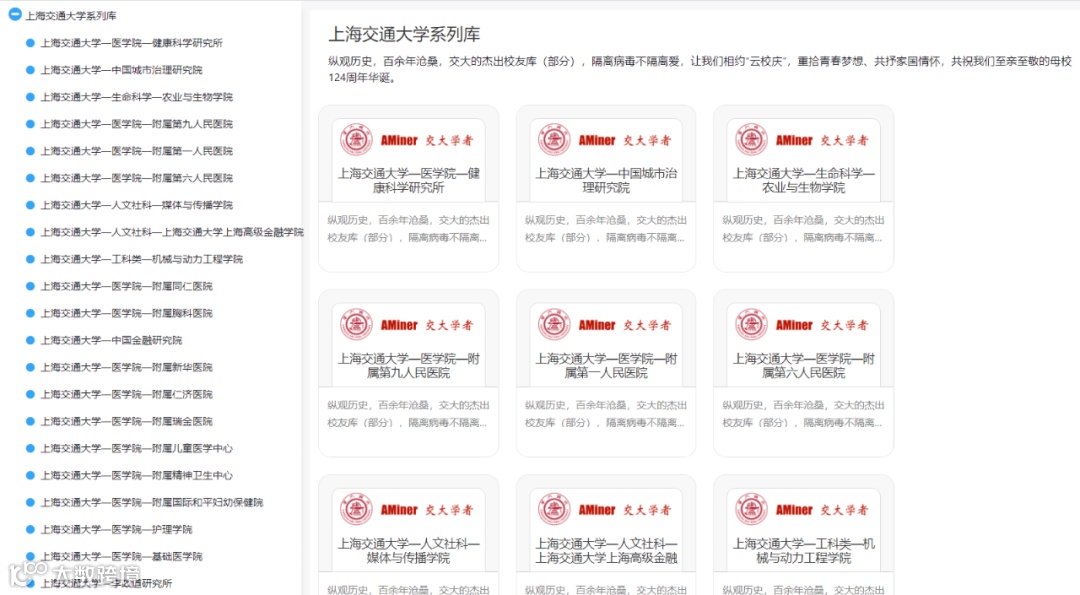Click the university seal on 附属第一人民医院 card

[x=554, y=324]
